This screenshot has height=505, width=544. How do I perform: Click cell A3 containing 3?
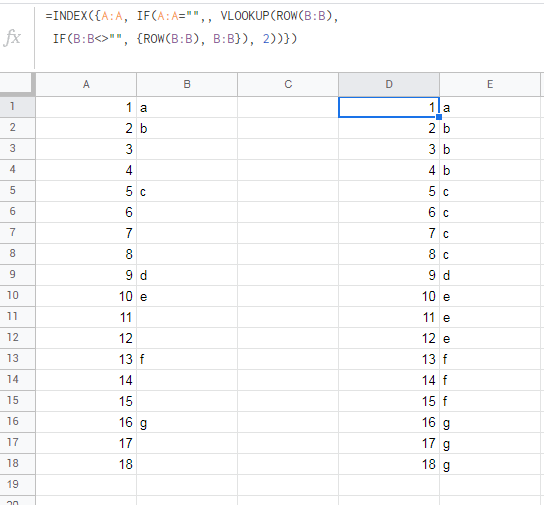point(86,149)
